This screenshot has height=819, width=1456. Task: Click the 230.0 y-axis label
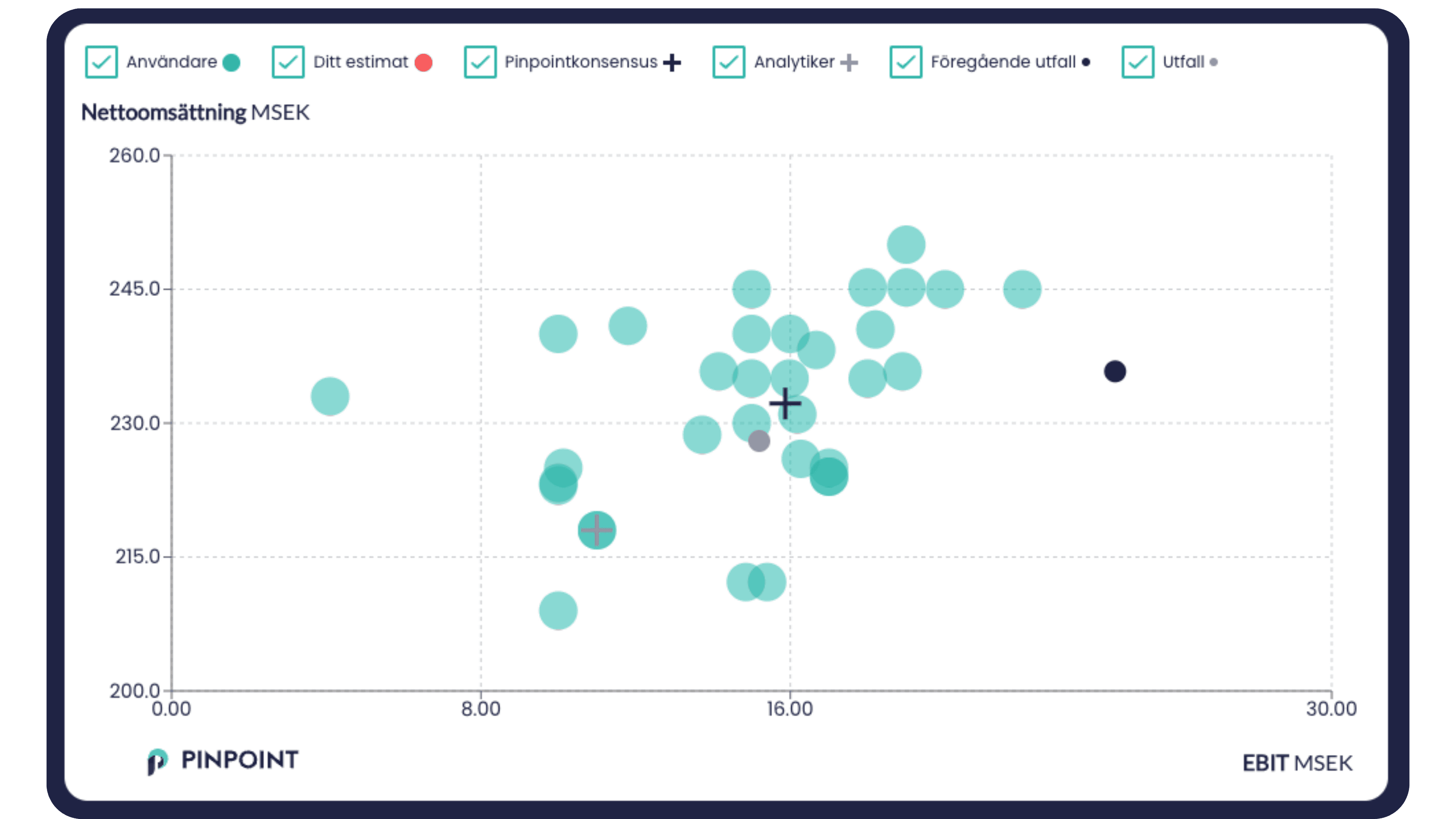click(x=135, y=423)
